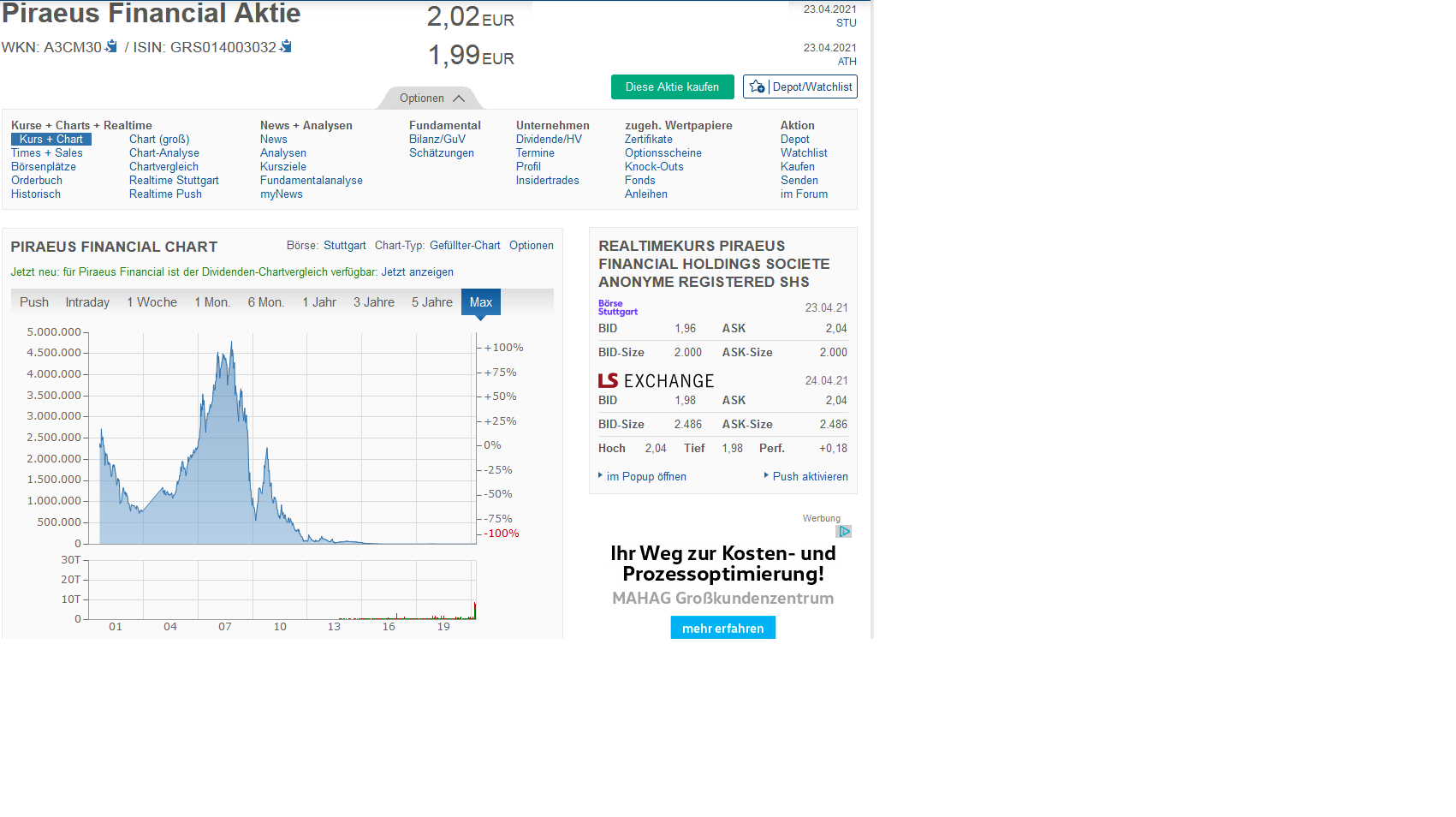Open Zertifikate under zugeh. Wertpapiere
The width and height of the screenshot is (1456, 817).
pyautogui.click(x=648, y=139)
